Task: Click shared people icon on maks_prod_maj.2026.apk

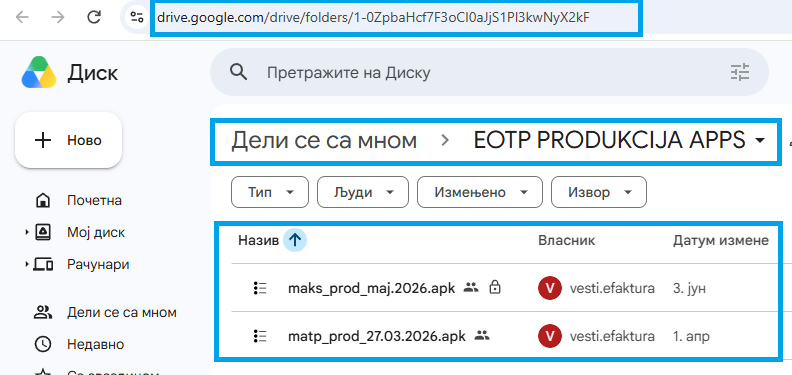Action: pos(471,288)
